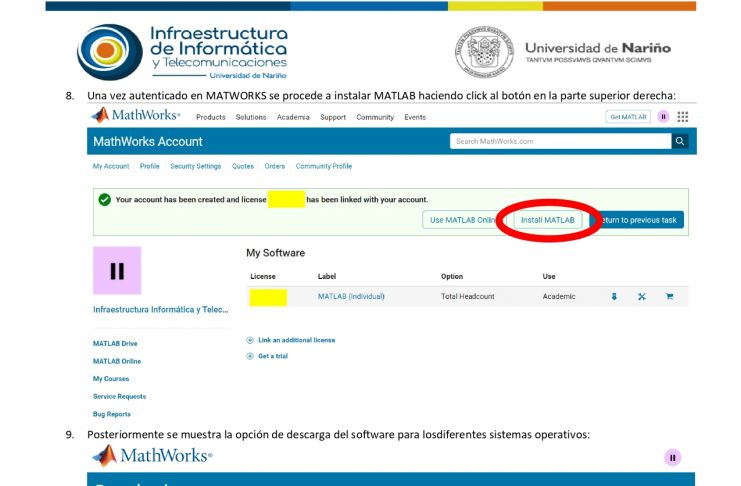Viewport: 741px width, 486px height.
Task: Open the apps grid icon
Action: click(682, 117)
